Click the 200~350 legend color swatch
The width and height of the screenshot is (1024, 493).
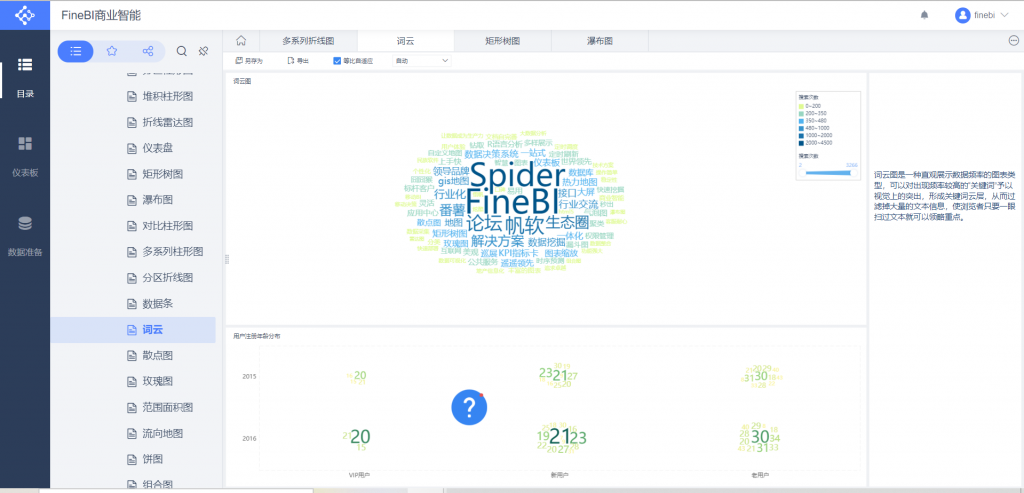[801, 114]
